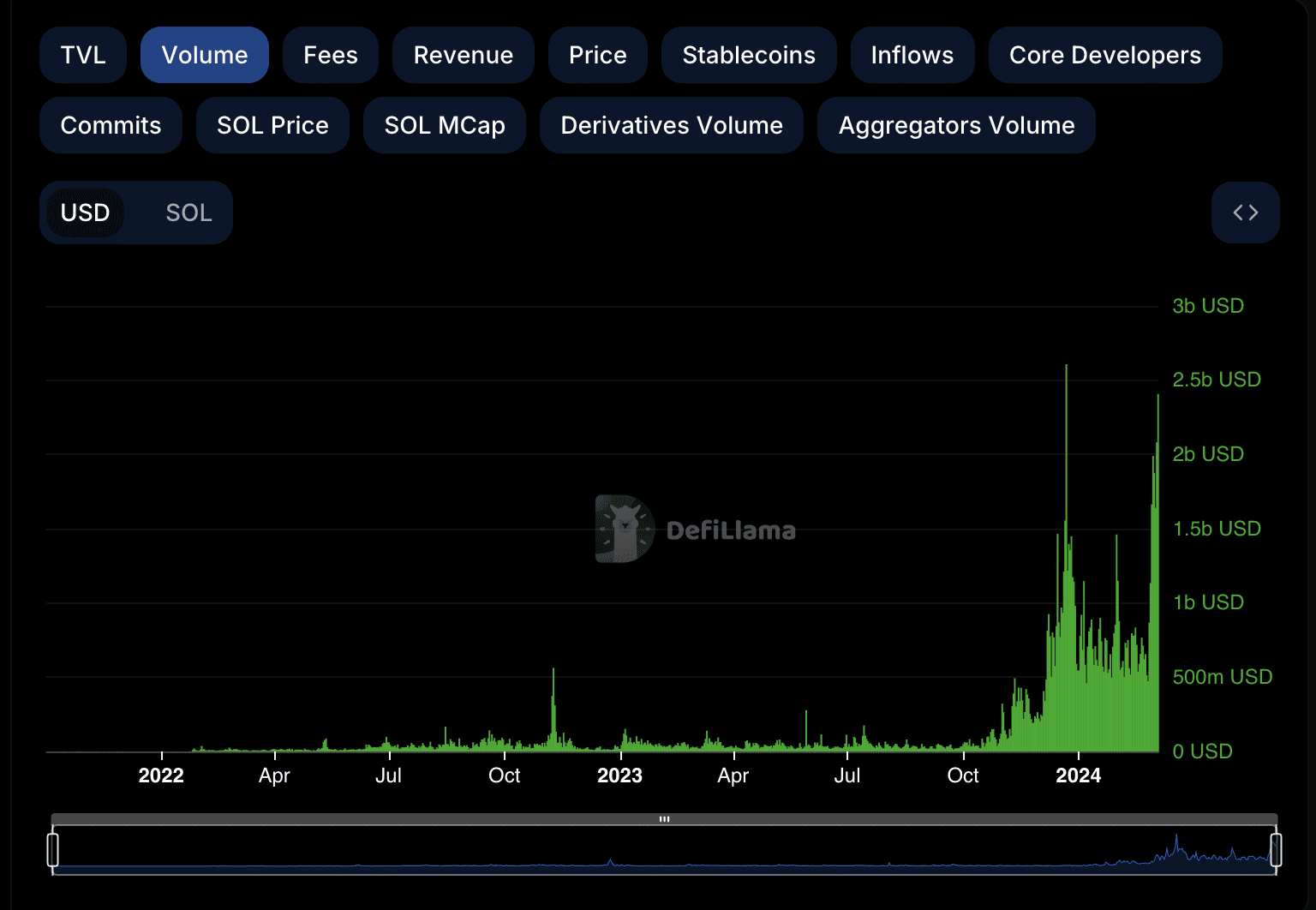View Core Developers statistics

click(x=1104, y=55)
